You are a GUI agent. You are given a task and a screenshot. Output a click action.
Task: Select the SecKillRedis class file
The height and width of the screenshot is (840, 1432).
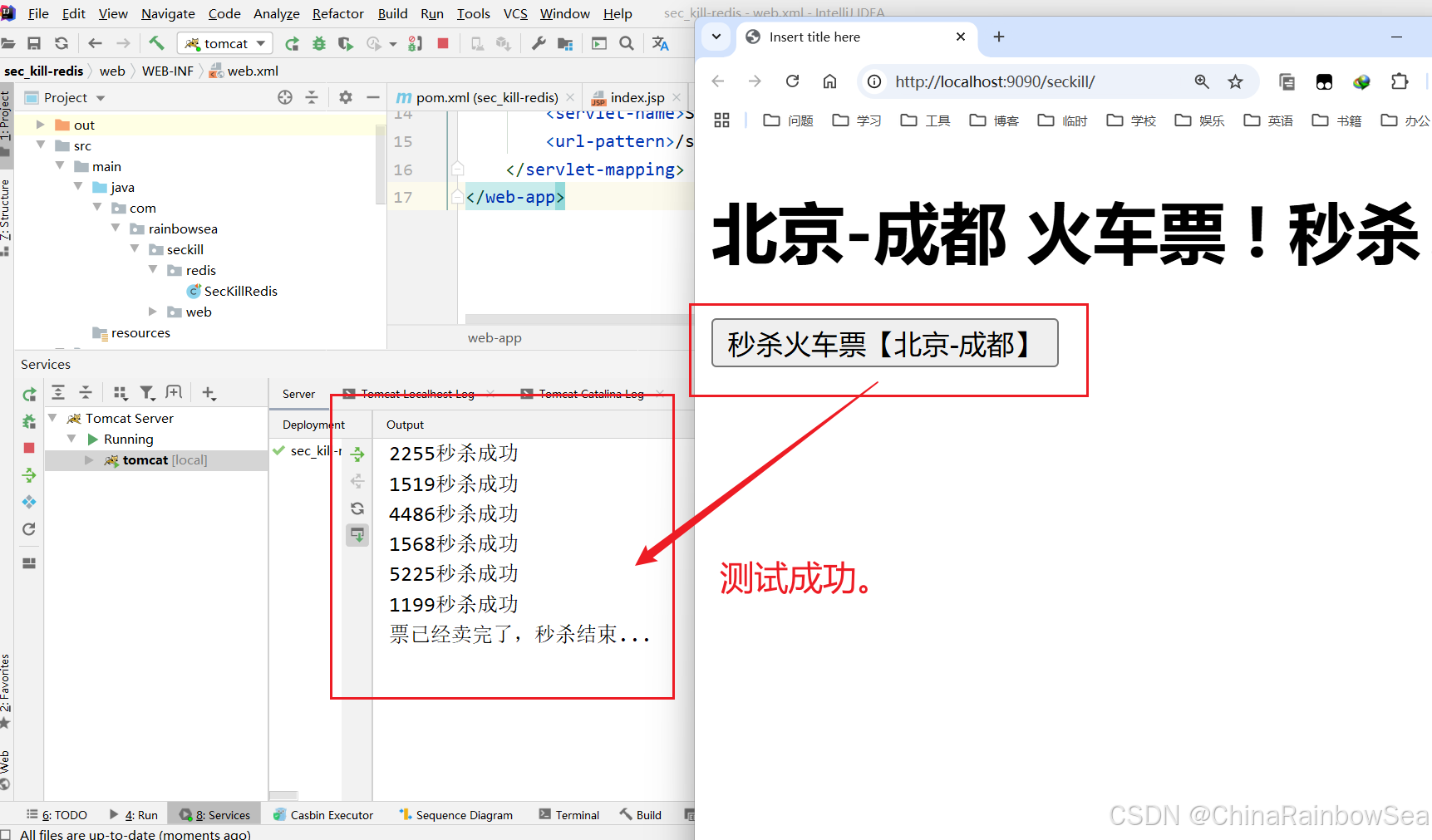click(x=232, y=291)
